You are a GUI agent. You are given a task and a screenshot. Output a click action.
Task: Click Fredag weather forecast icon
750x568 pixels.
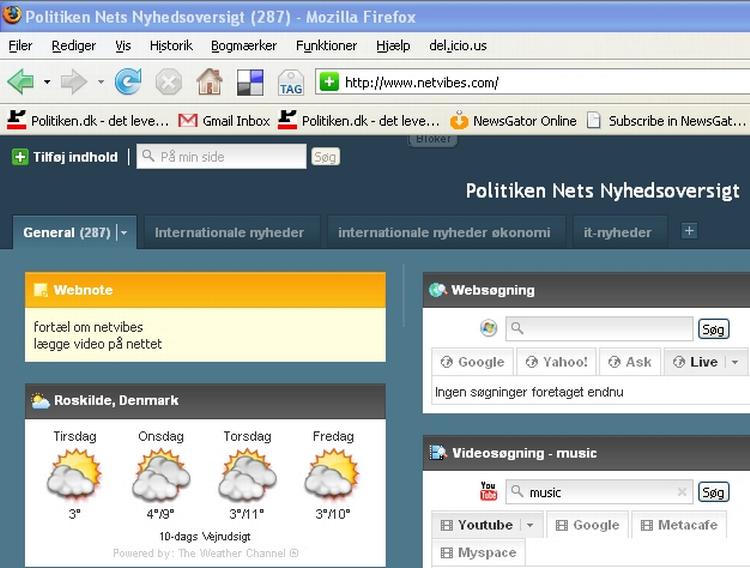pos(333,475)
